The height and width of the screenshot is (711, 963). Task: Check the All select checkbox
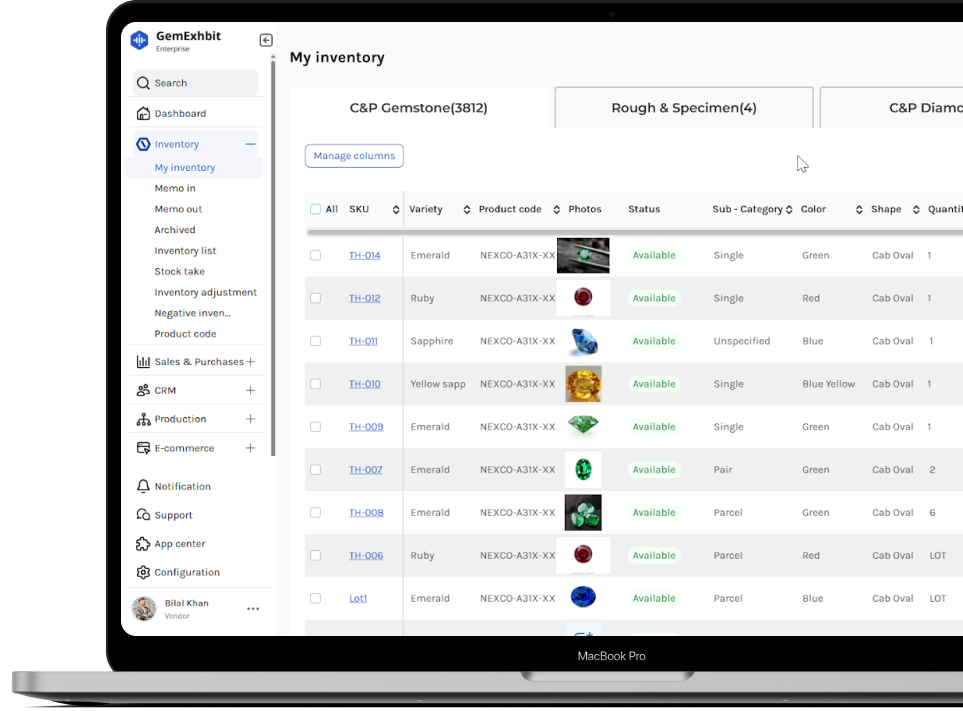pos(315,209)
